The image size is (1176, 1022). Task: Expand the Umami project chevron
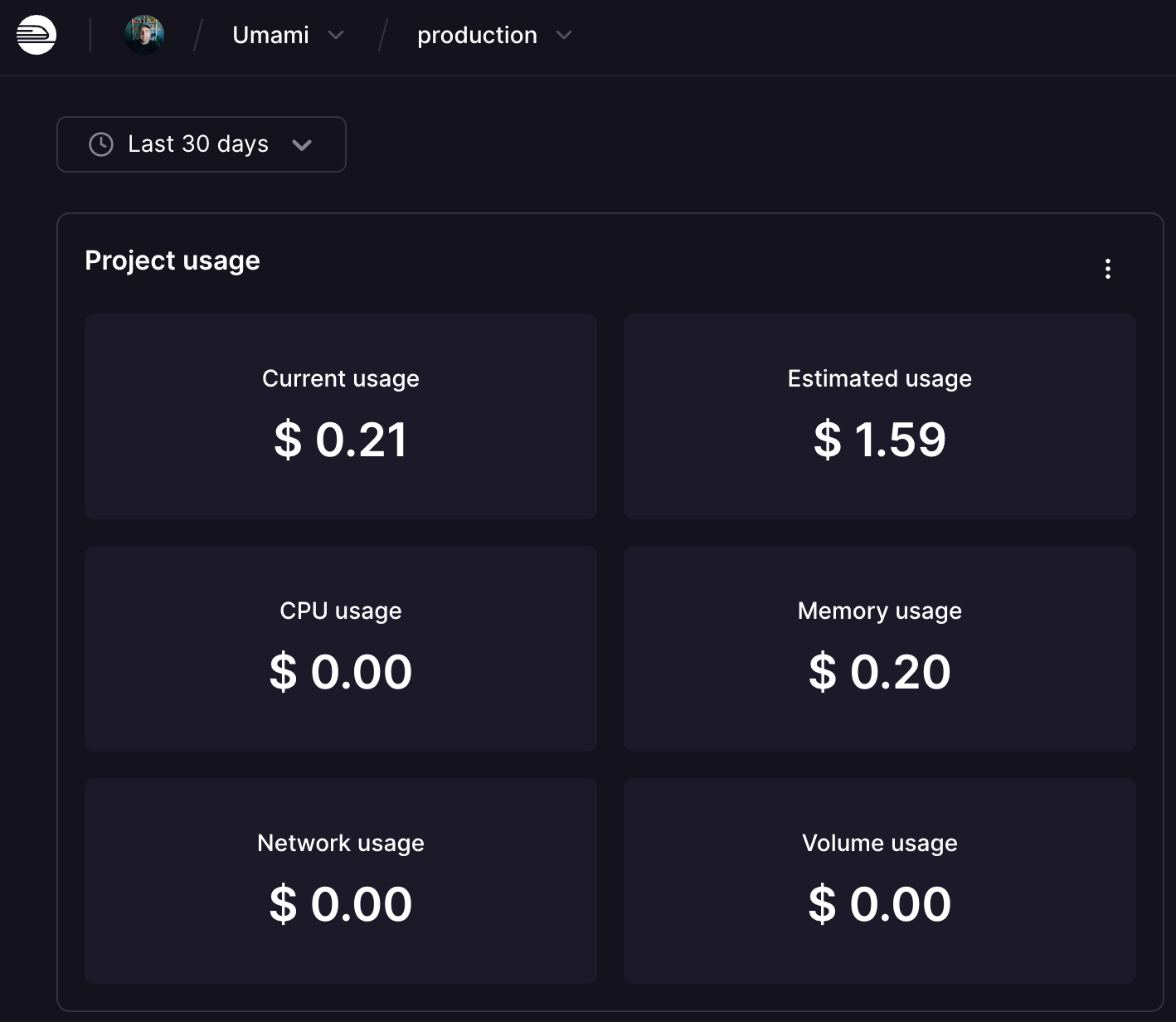pos(336,35)
